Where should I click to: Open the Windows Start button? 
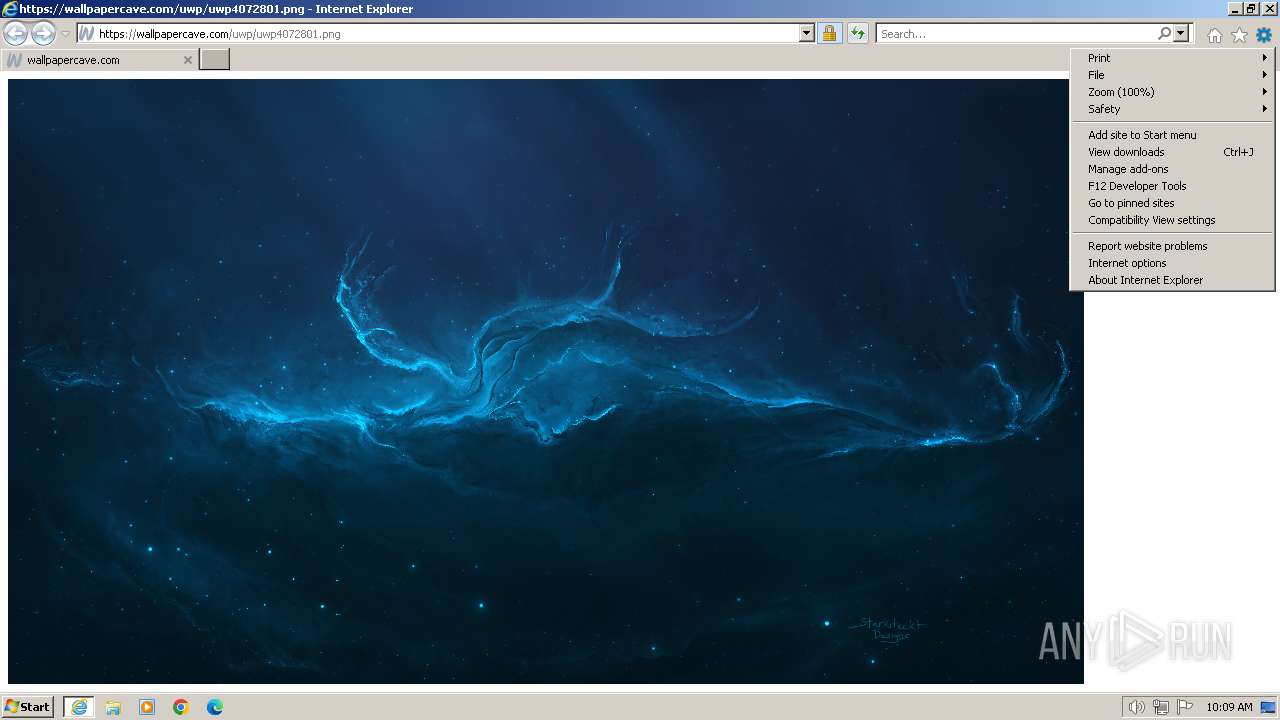[28, 707]
